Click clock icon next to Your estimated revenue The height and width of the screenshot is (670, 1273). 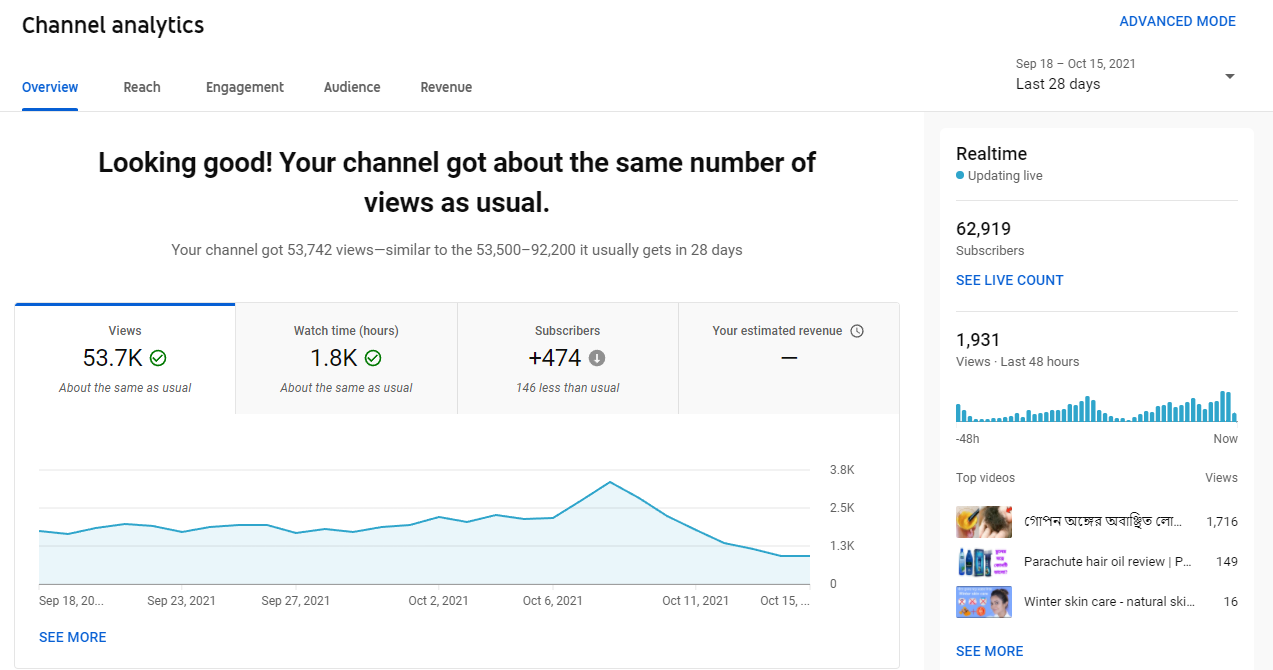[x=857, y=331]
